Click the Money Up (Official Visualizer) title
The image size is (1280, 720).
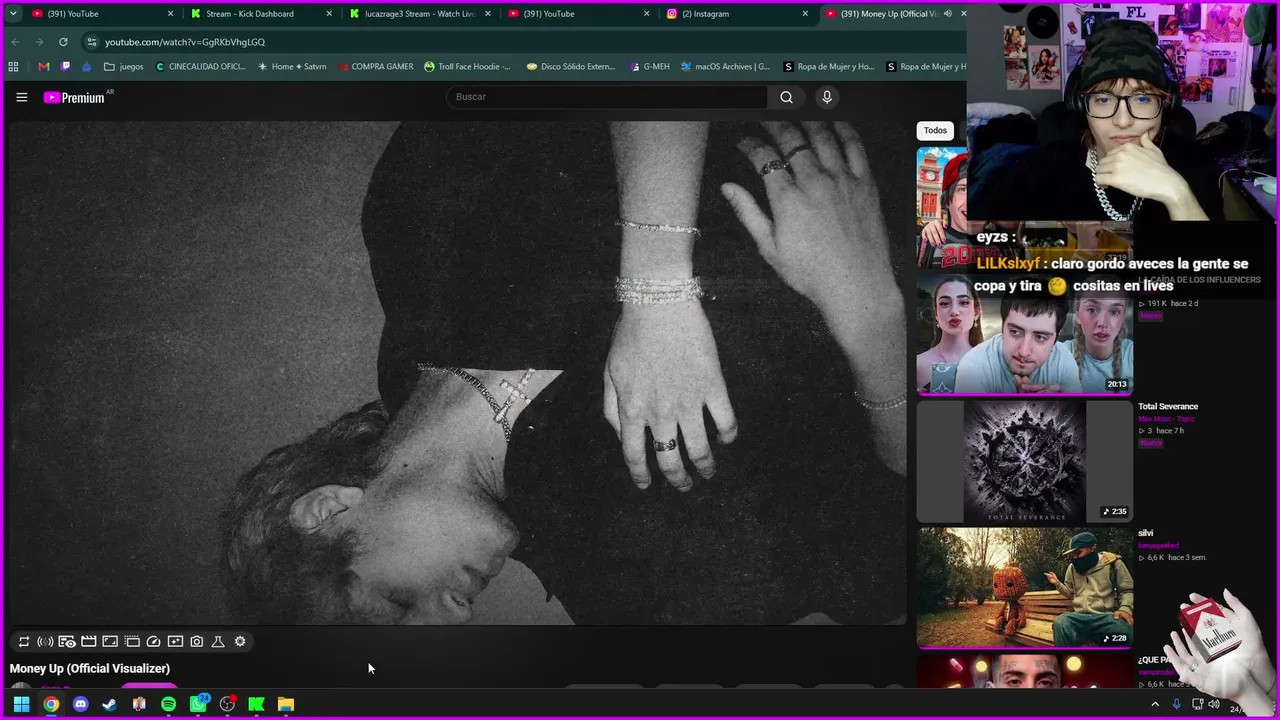click(90, 669)
